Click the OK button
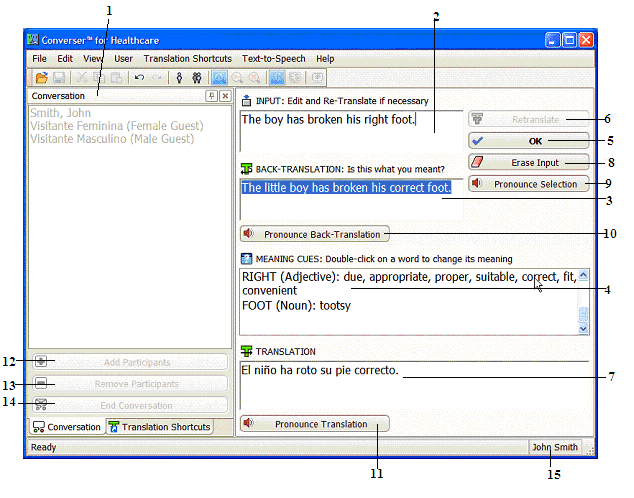The height and width of the screenshot is (498, 634). click(527, 141)
